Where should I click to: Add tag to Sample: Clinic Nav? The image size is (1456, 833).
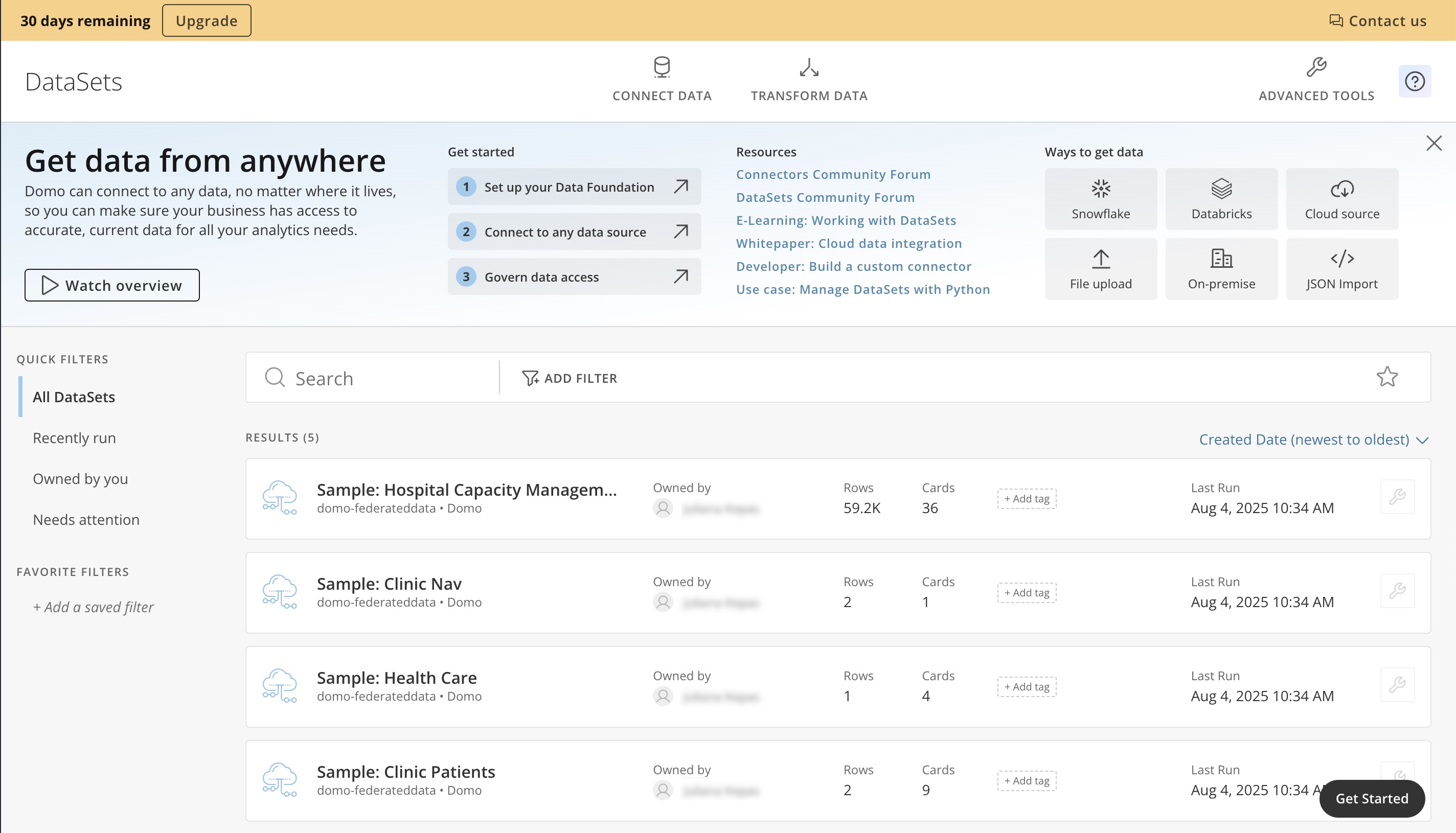(x=1027, y=593)
